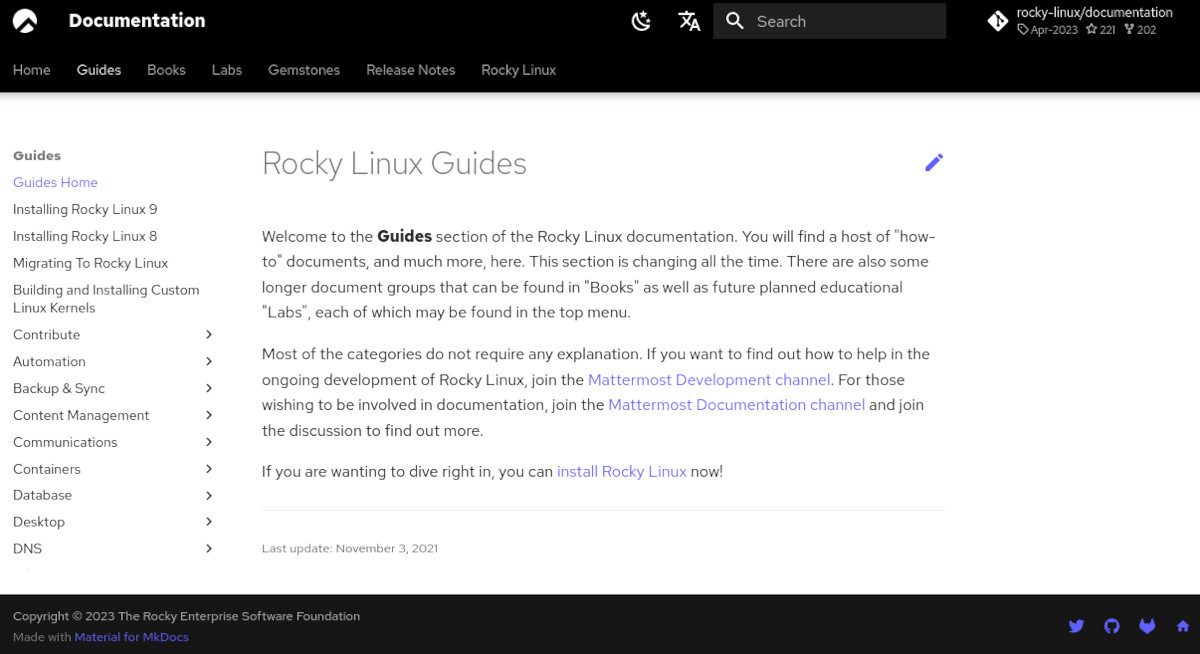The height and width of the screenshot is (654, 1200).
Task: Click the Mattermost Documentation channel link
Action: pos(736,404)
